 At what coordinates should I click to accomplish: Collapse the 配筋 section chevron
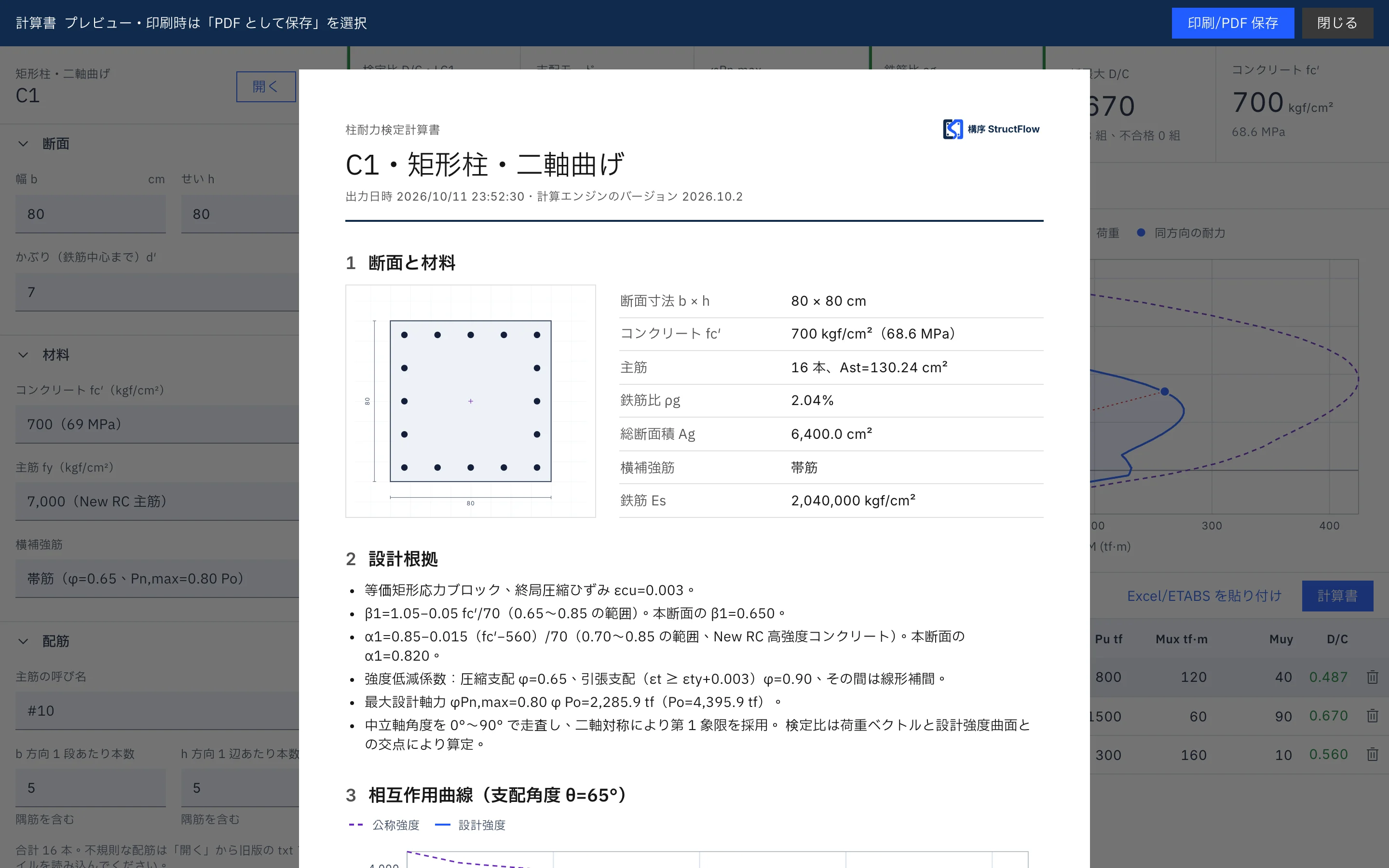point(23,641)
